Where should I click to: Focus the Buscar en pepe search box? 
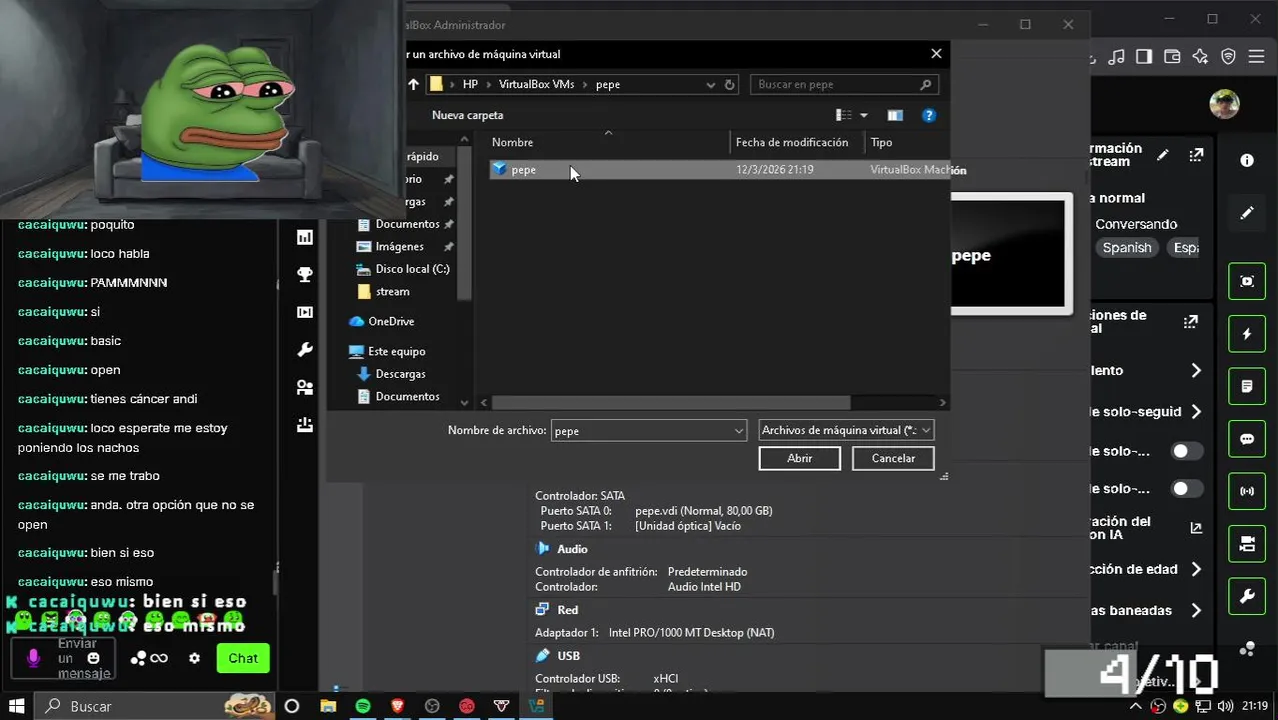coord(845,84)
